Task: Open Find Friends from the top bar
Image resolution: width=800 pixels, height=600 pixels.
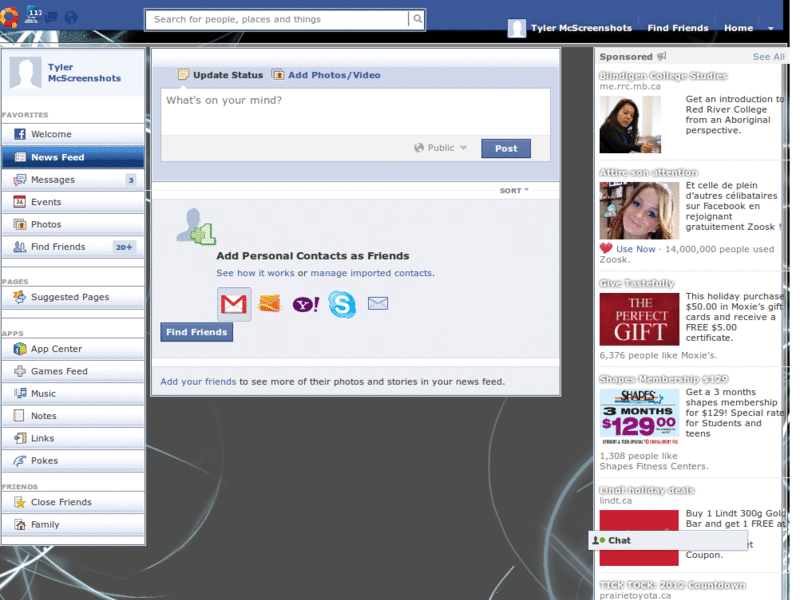Action: pyautogui.click(x=678, y=28)
